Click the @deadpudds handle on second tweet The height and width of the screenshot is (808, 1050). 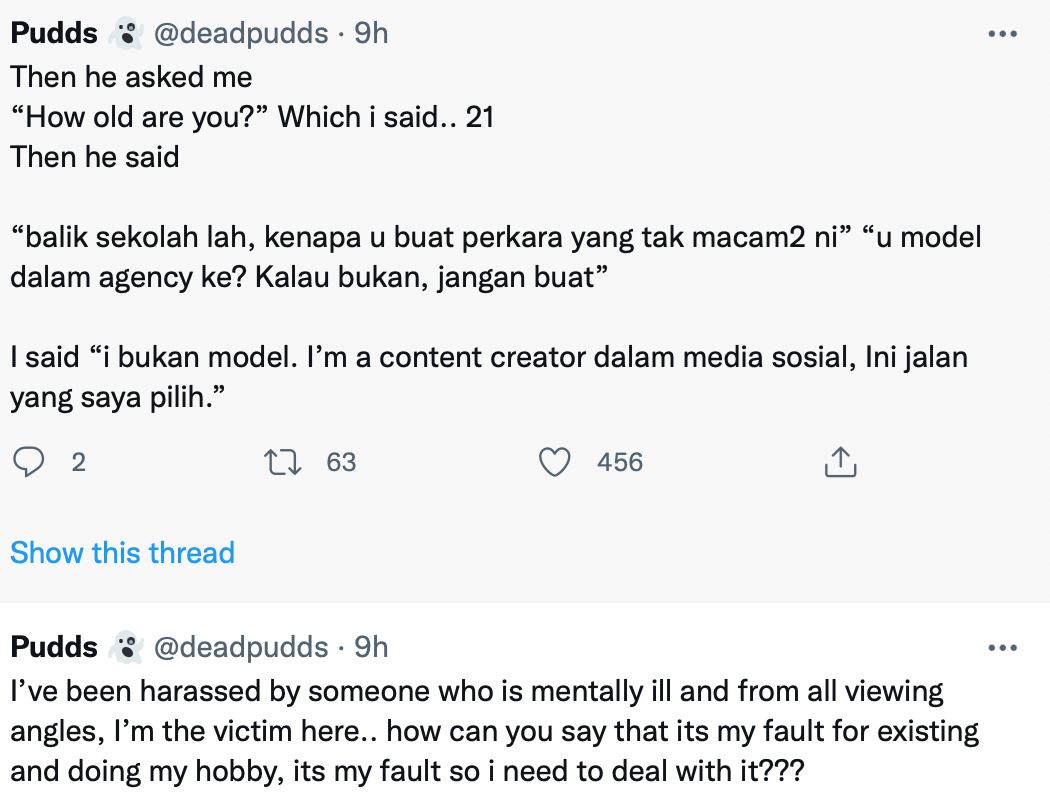240,647
